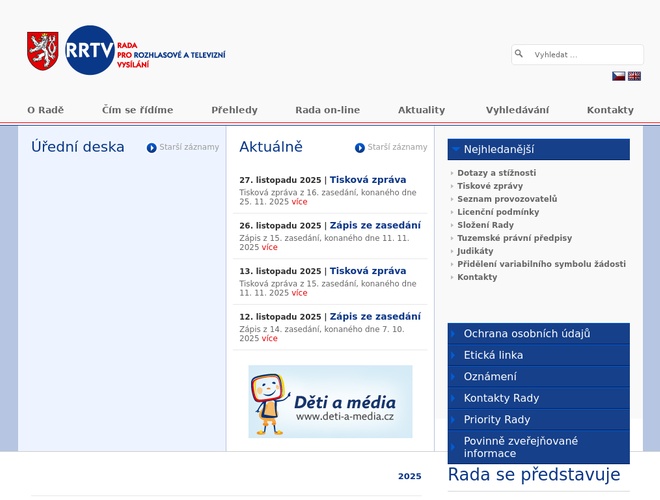
Task: Open the Přehledy menu item
Action: click(234, 110)
